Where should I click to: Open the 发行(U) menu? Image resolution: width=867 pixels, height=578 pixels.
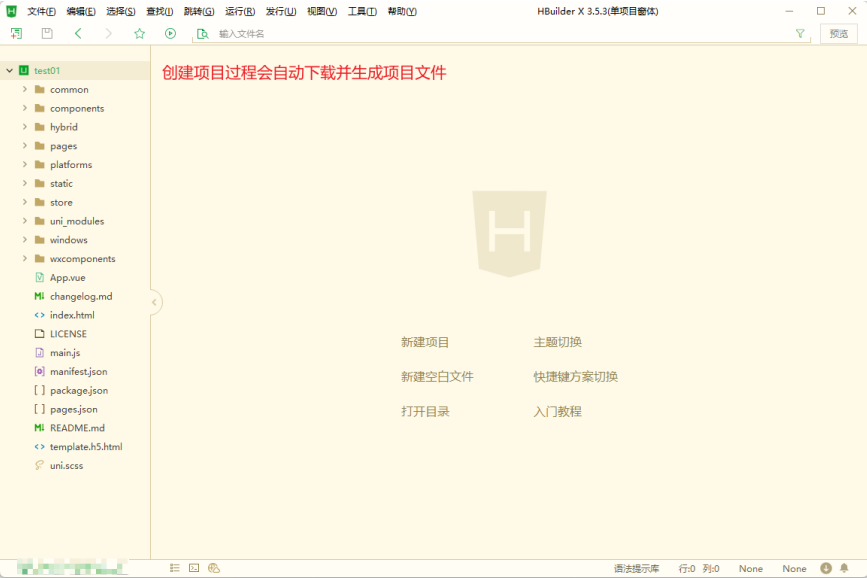pos(281,11)
